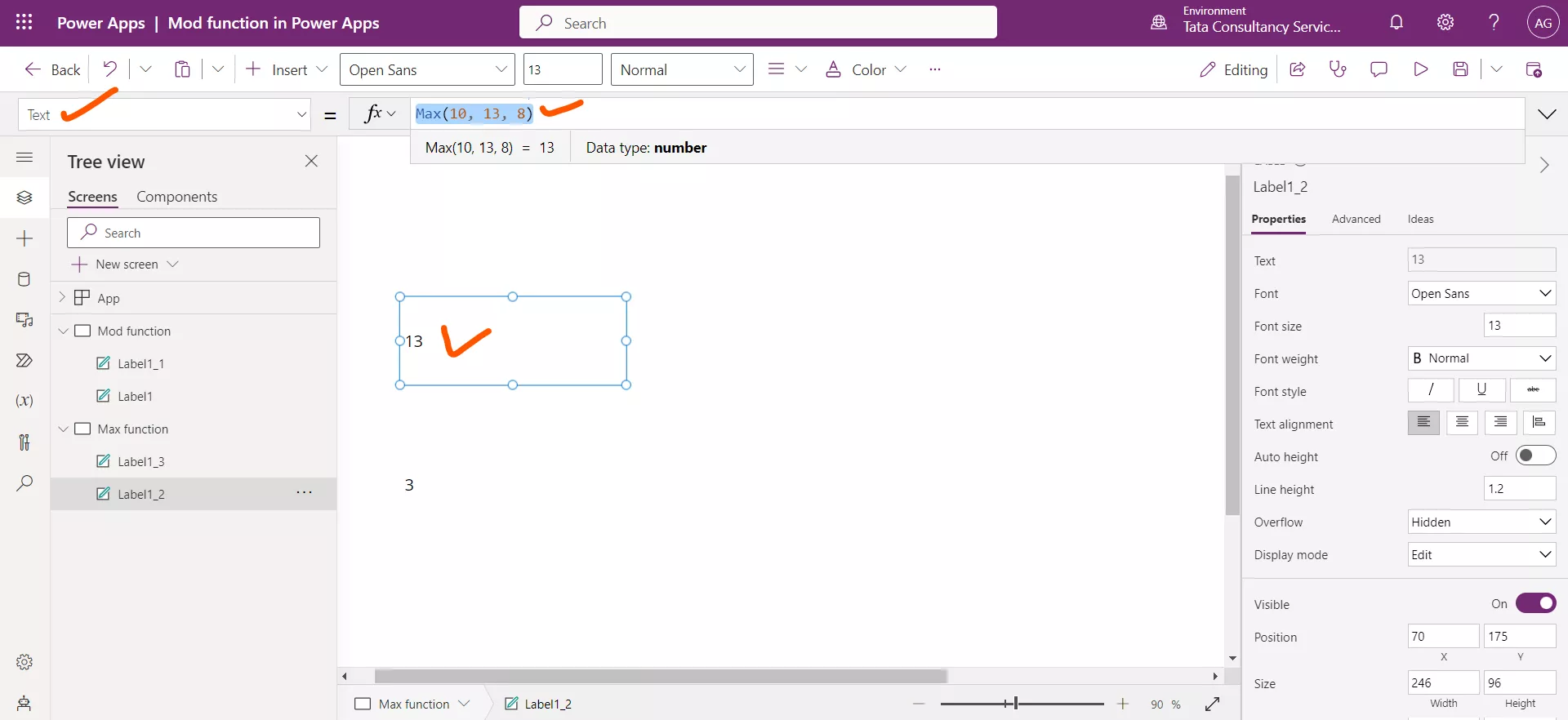1568x720 pixels.
Task: Set text alignment to justify
Action: pos(1539,422)
